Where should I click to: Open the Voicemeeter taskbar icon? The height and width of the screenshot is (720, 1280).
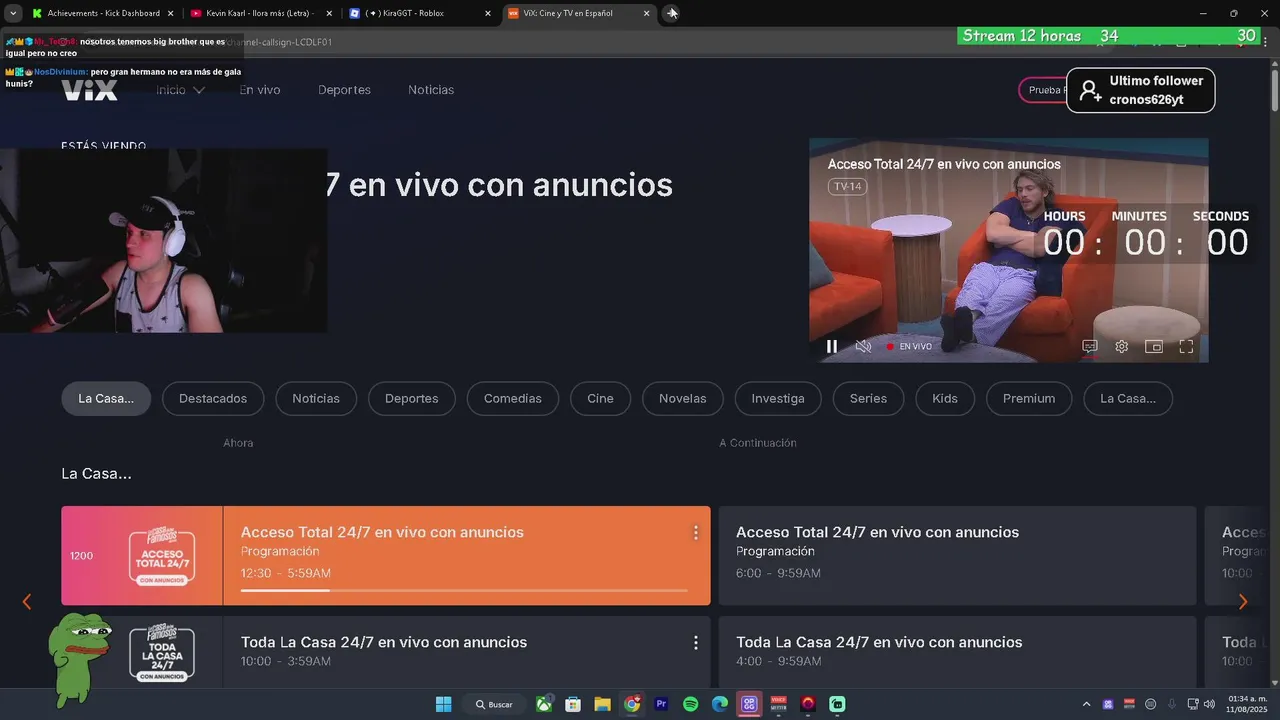(x=778, y=704)
